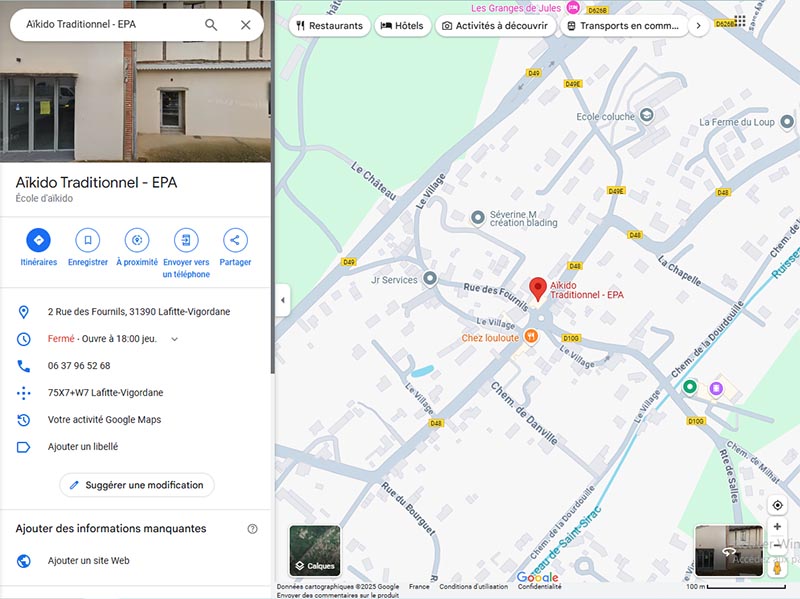The height and width of the screenshot is (599, 800).
Task: Collapse the side panel with arrow
Action: click(282, 300)
